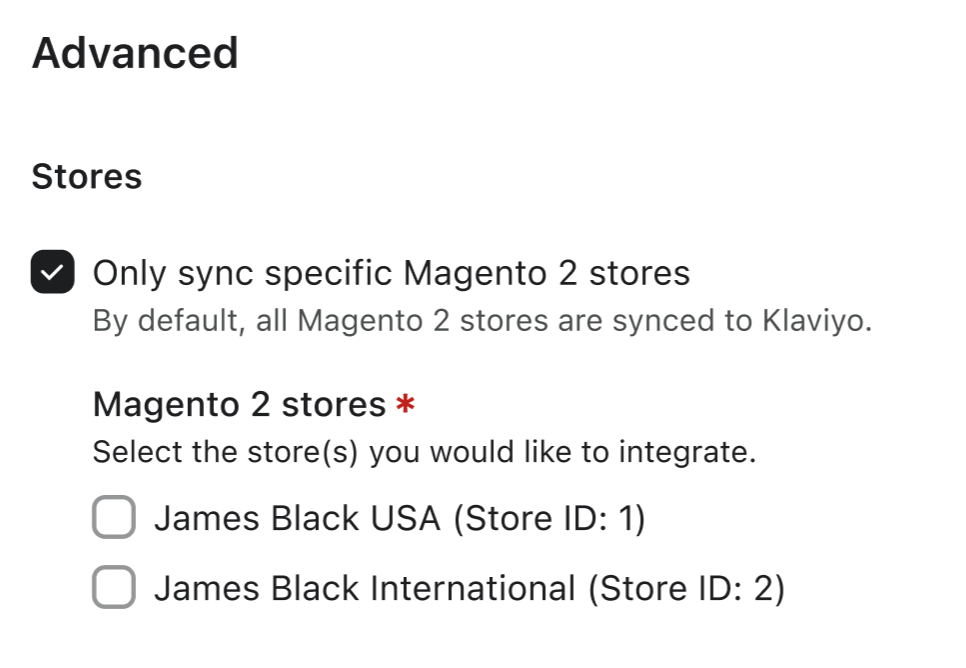966x668 pixels.
Task: Click "synced to Klaviyo" phrase in help text
Action: pos(764,323)
